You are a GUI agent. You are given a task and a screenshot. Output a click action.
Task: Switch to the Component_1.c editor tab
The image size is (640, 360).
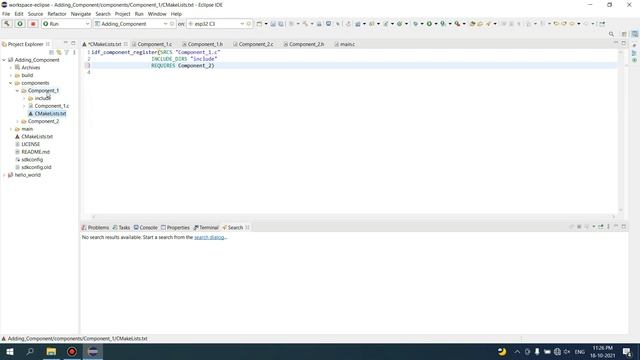[x=154, y=44]
